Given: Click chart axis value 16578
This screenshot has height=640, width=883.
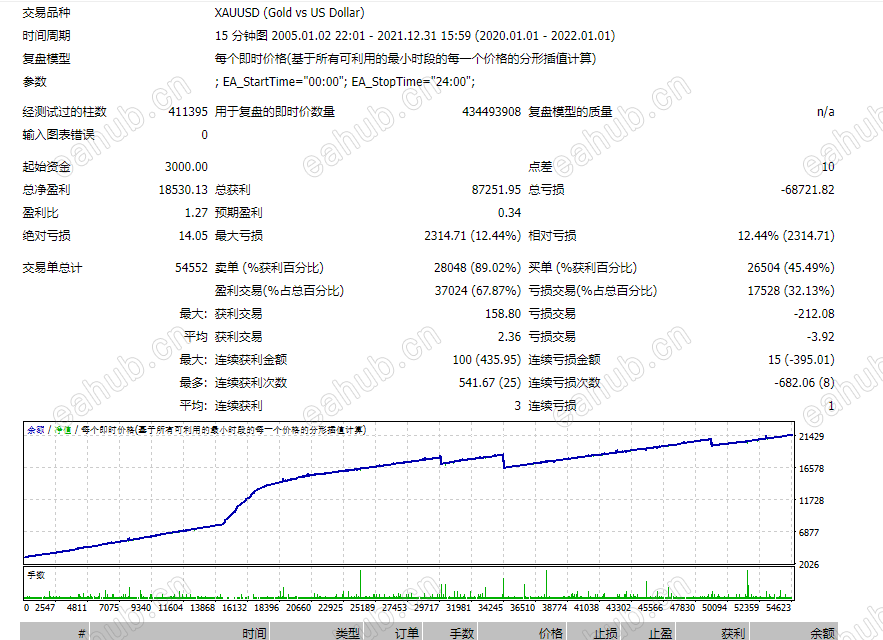Looking at the screenshot, I should [811, 469].
